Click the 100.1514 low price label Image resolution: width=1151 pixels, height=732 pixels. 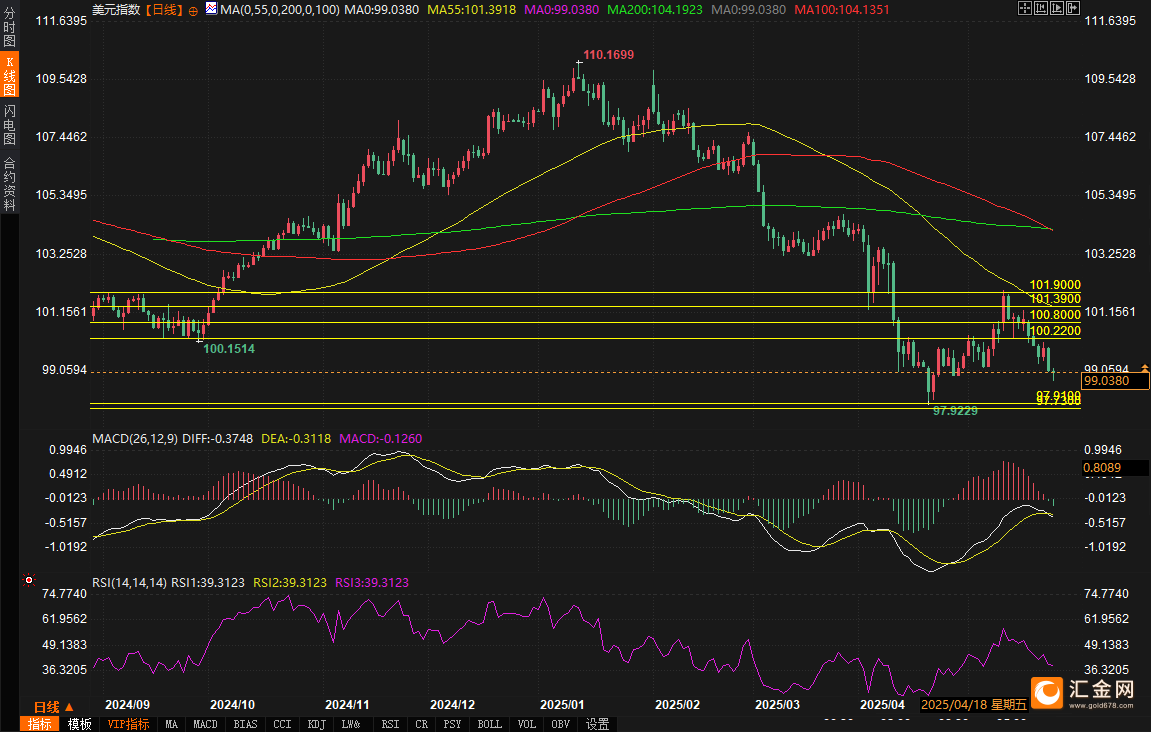tap(229, 349)
